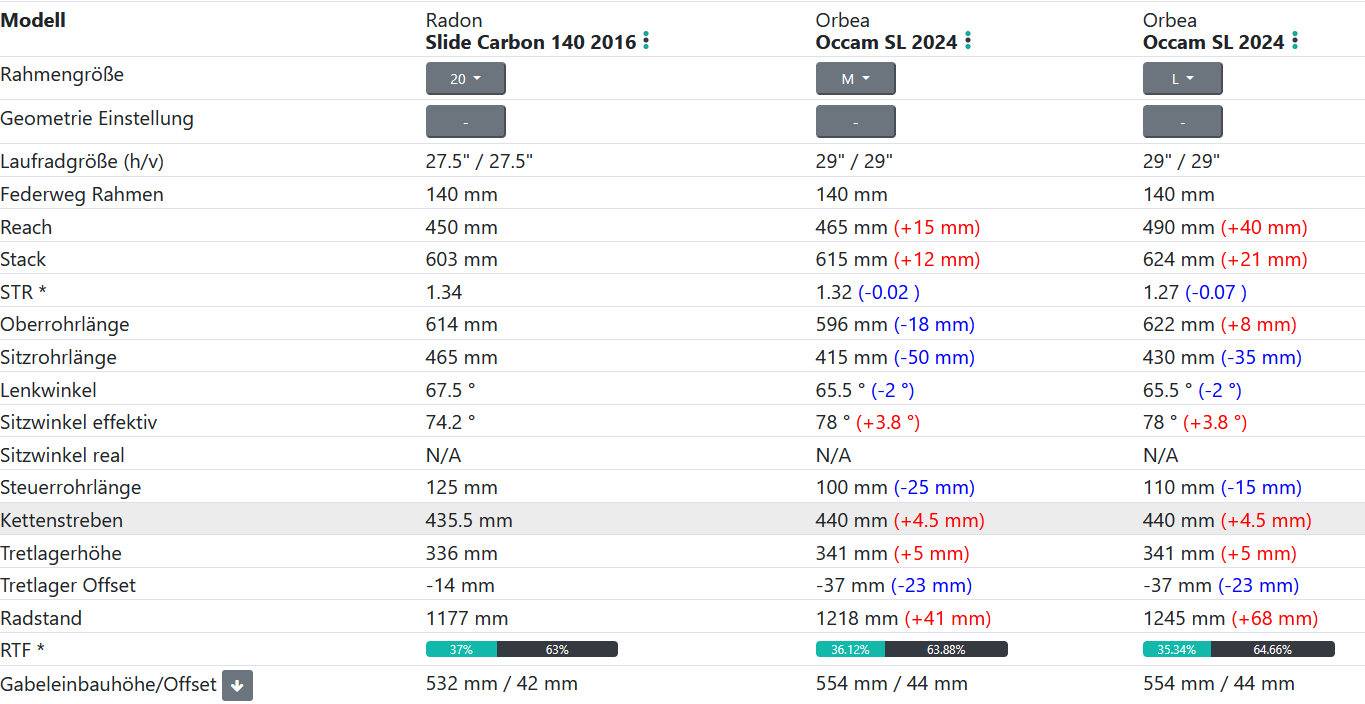Screen dimensions: 1365x704
Task: Open frame size dropdown showing 20
Action: point(465,79)
